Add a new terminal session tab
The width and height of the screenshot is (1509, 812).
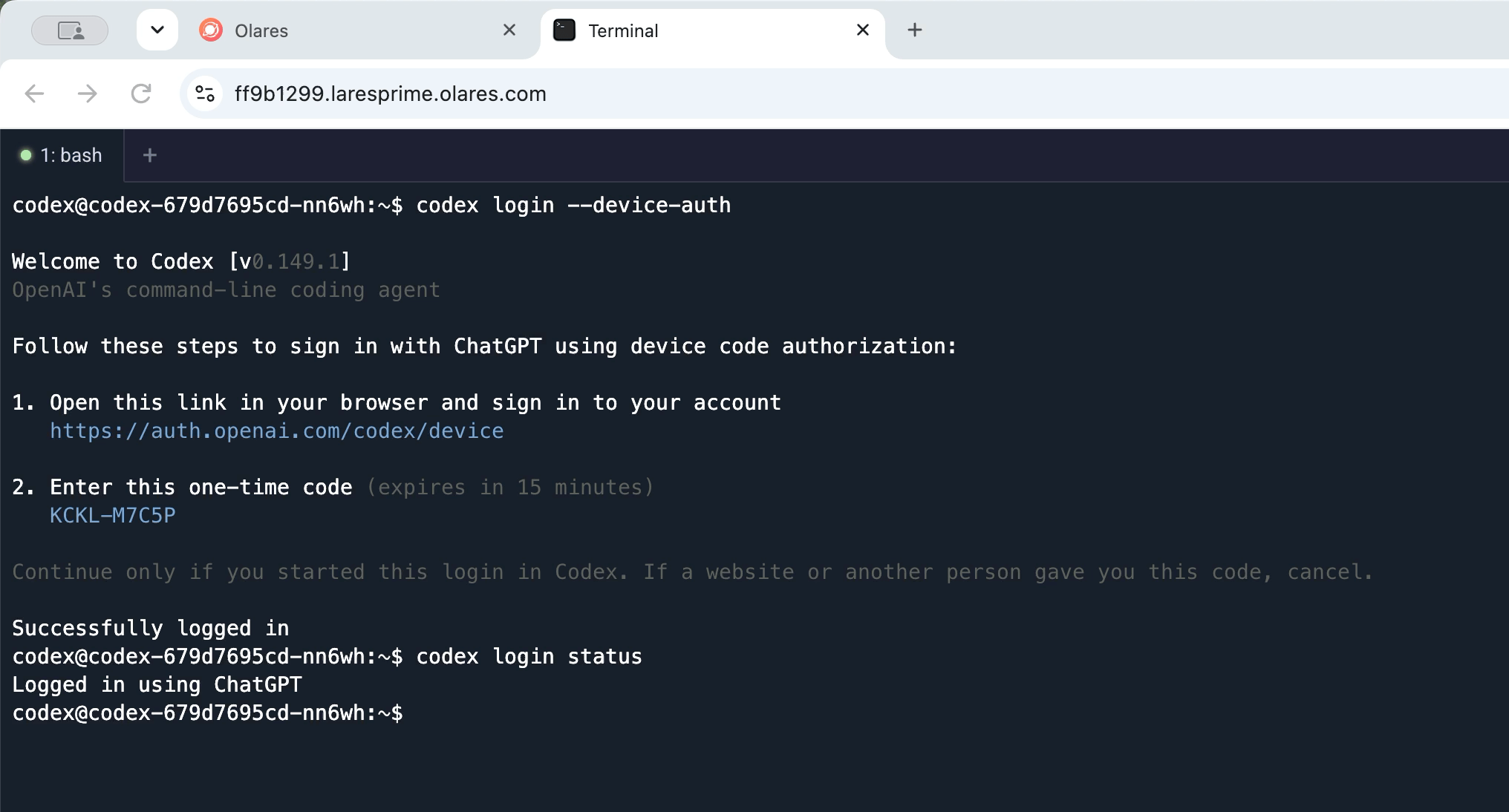point(150,155)
